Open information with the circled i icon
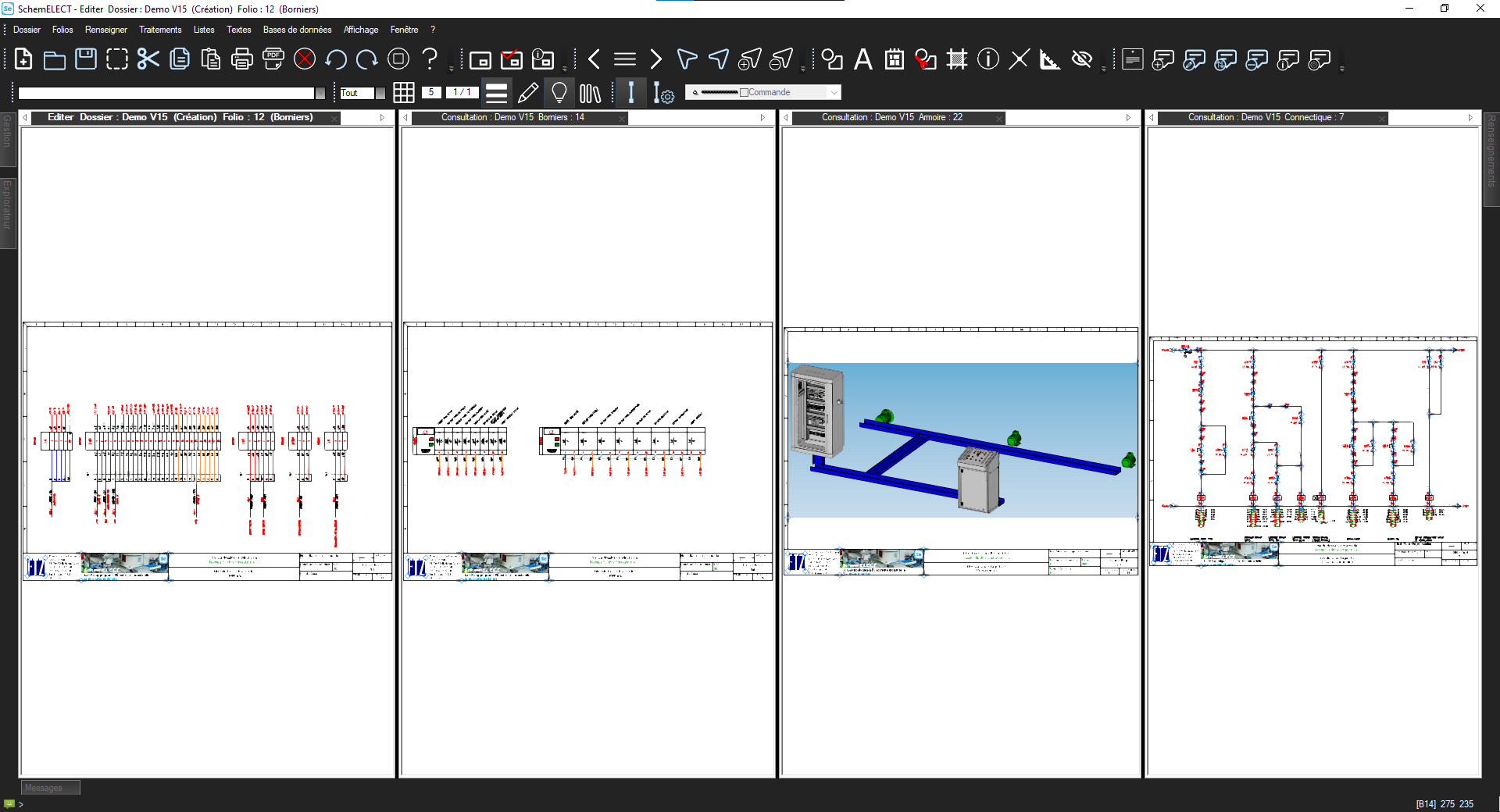The width and height of the screenshot is (1500, 812). 988,59
